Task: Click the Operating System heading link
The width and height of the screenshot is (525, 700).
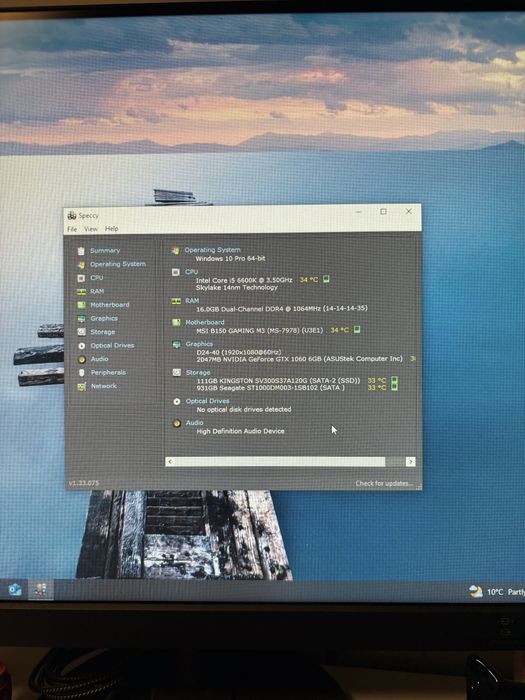Action: click(212, 250)
